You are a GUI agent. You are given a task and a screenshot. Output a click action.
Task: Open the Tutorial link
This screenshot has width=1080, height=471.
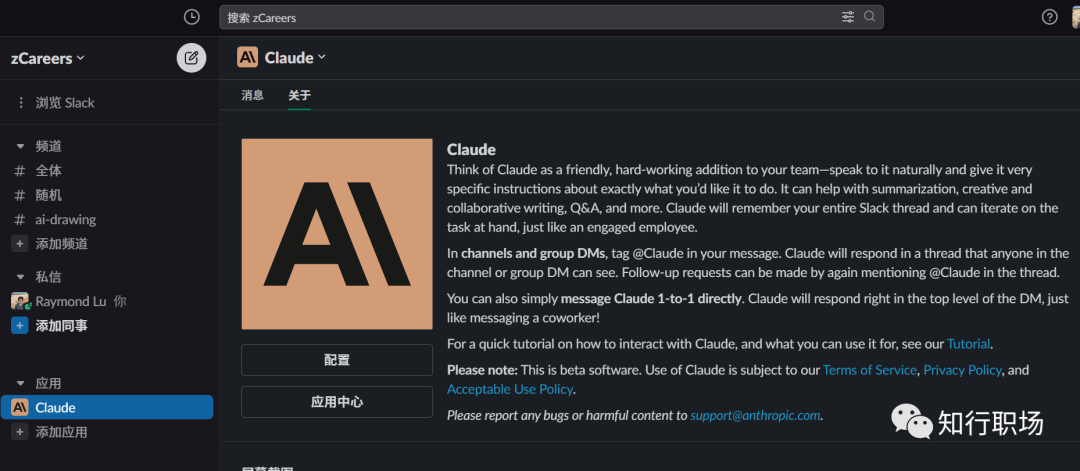[968, 344]
